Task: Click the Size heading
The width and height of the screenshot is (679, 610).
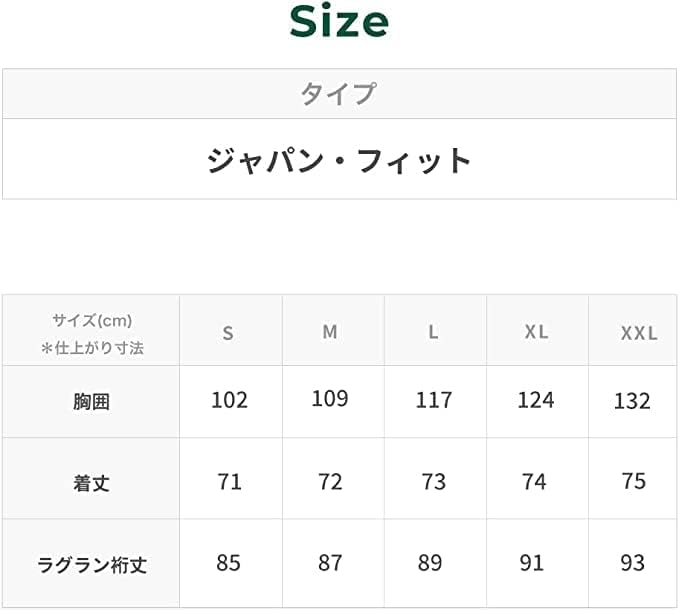Action: [339, 22]
